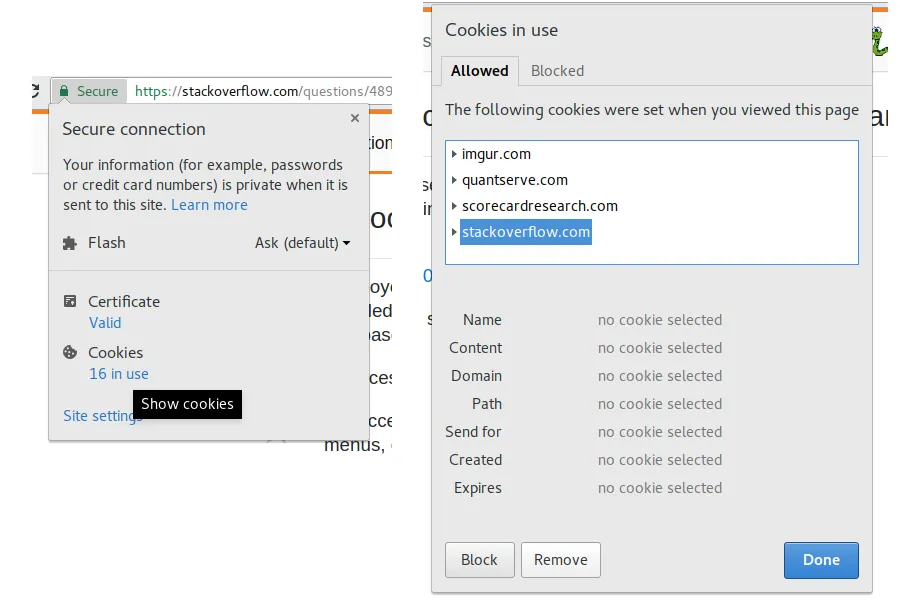Expand the imgur.com cookie tree node
The image size is (900, 607).
pyautogui.click(x=454, y=154)
